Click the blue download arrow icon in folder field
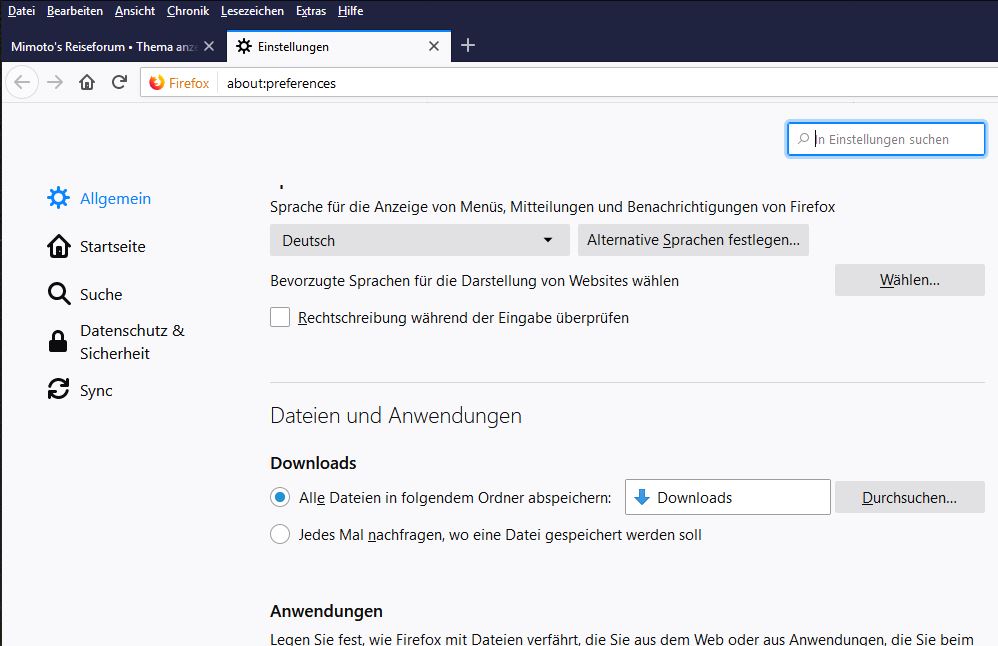 [642, 497]
